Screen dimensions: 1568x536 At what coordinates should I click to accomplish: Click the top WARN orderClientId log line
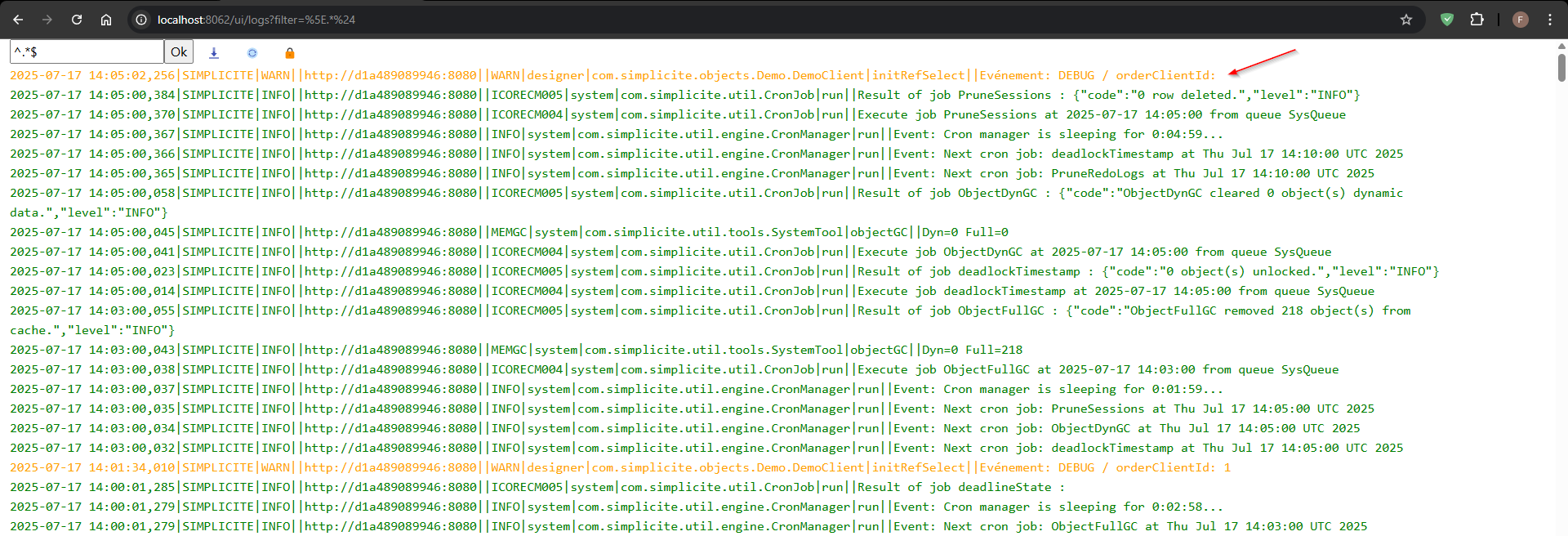(612, 75)
